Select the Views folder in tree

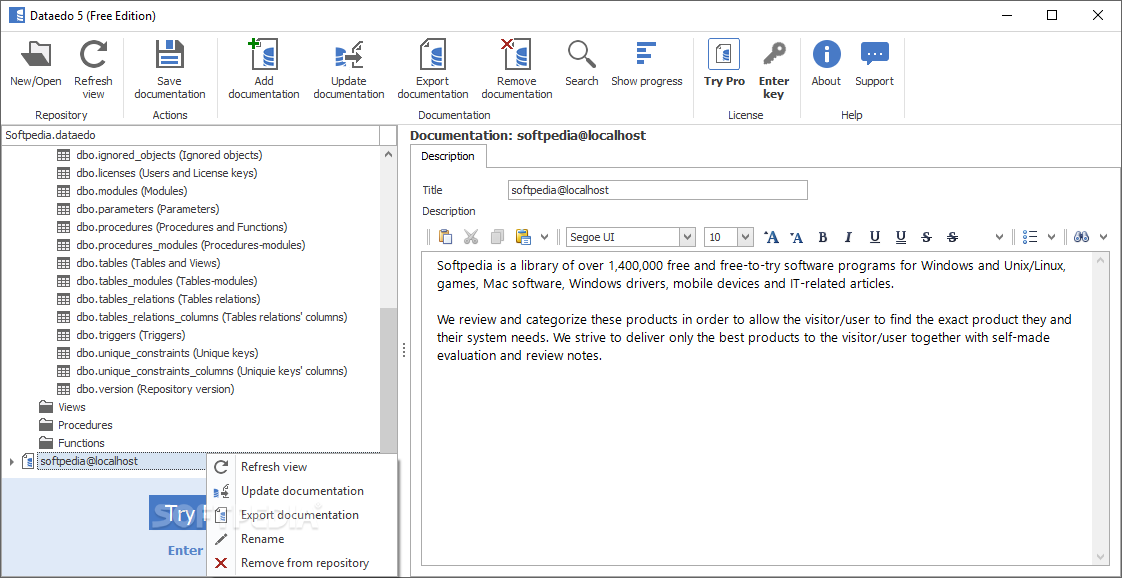pyautogui.click(x=62, y=407)
